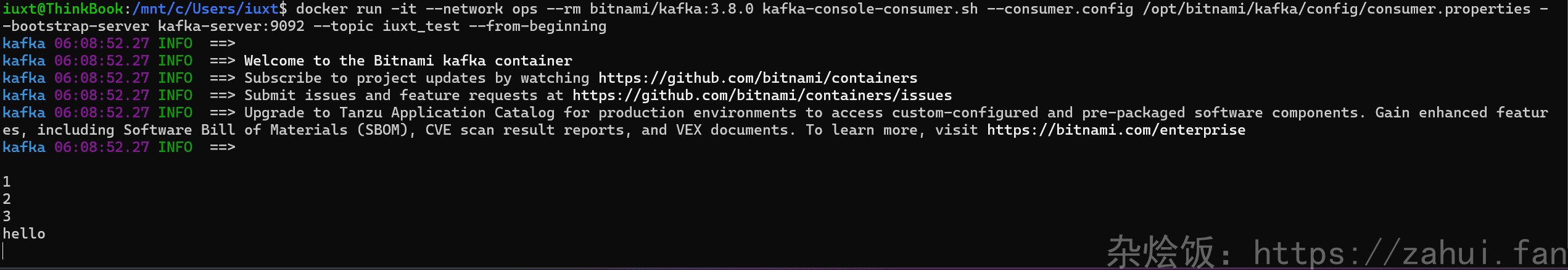Click the output line showing '2'
The width and height of the screenshot is (1568, 270).
click(x=7, y=199)
